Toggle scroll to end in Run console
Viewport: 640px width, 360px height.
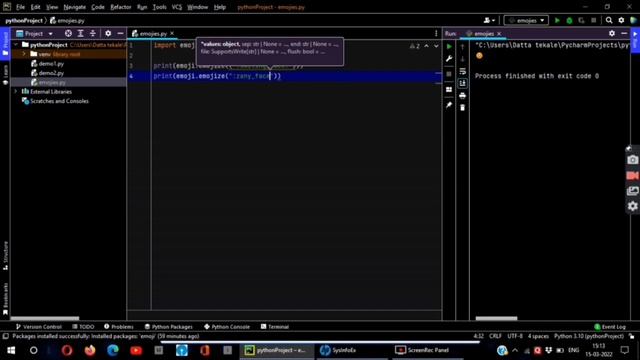tap(462, 83)
